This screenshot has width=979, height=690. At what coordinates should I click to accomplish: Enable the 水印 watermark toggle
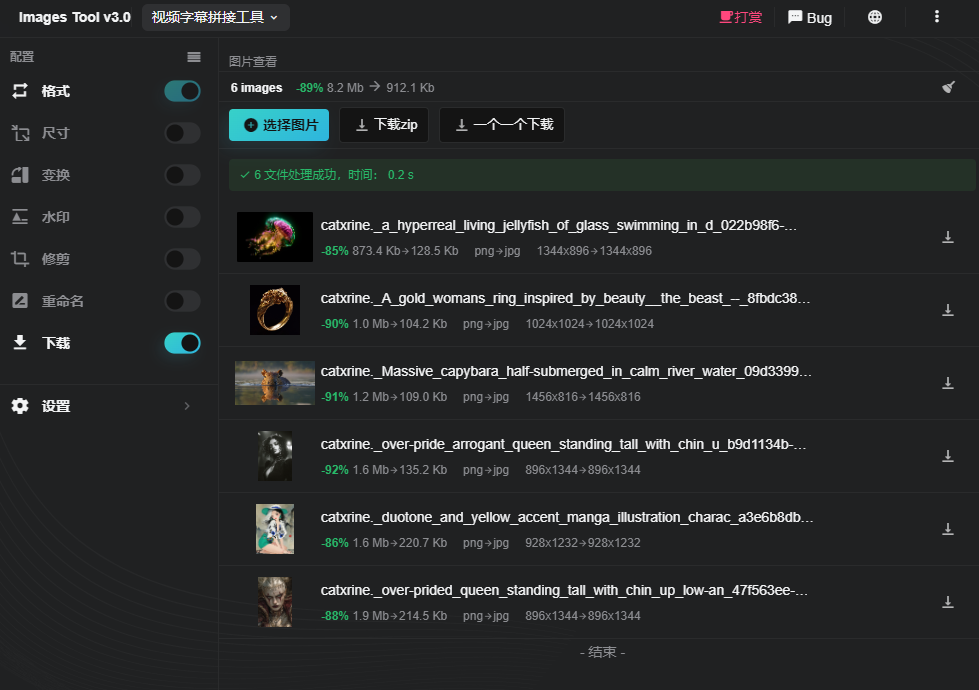[x=182, y=217]
